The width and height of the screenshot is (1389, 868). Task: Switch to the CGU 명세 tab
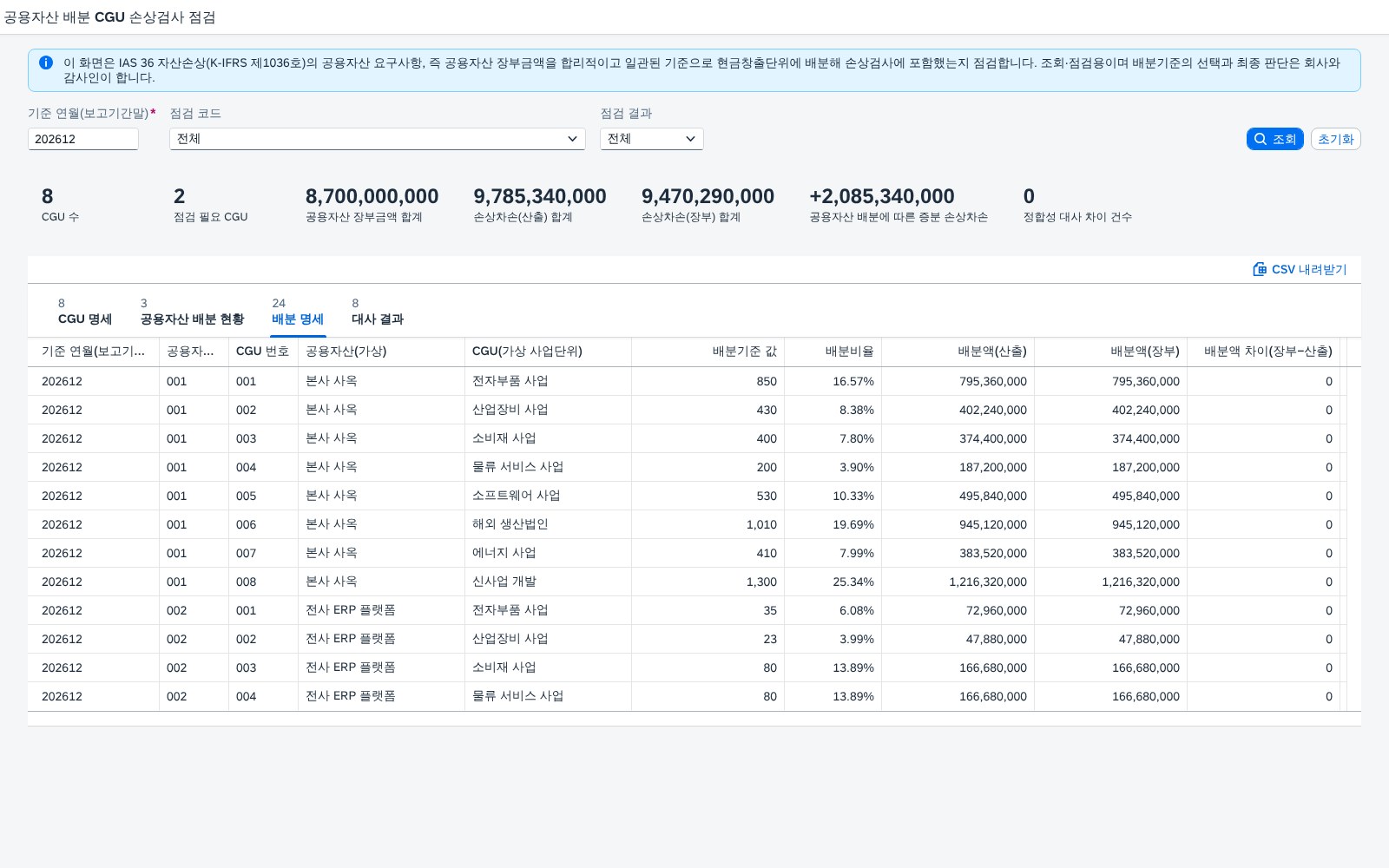click(85, 312)
